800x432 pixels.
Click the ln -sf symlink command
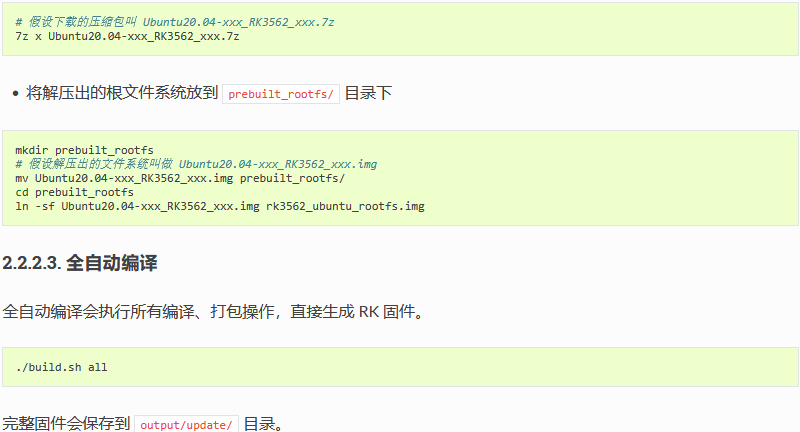pyautogui.click(x=220, y=206)
